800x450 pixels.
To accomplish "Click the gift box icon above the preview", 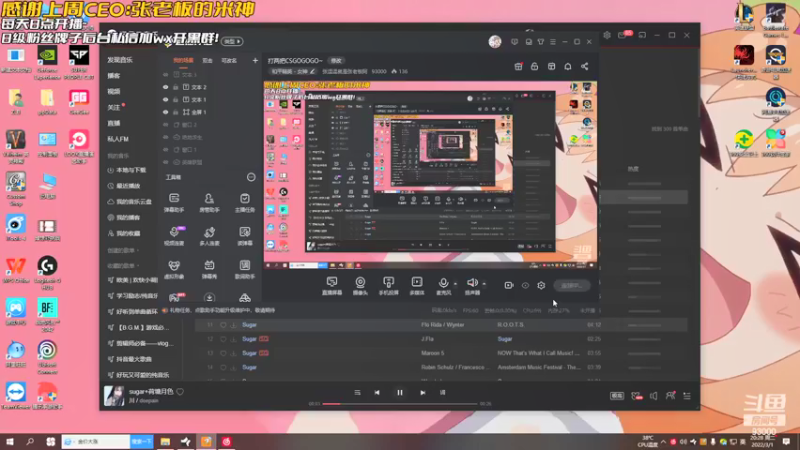I will click(518, 66).
